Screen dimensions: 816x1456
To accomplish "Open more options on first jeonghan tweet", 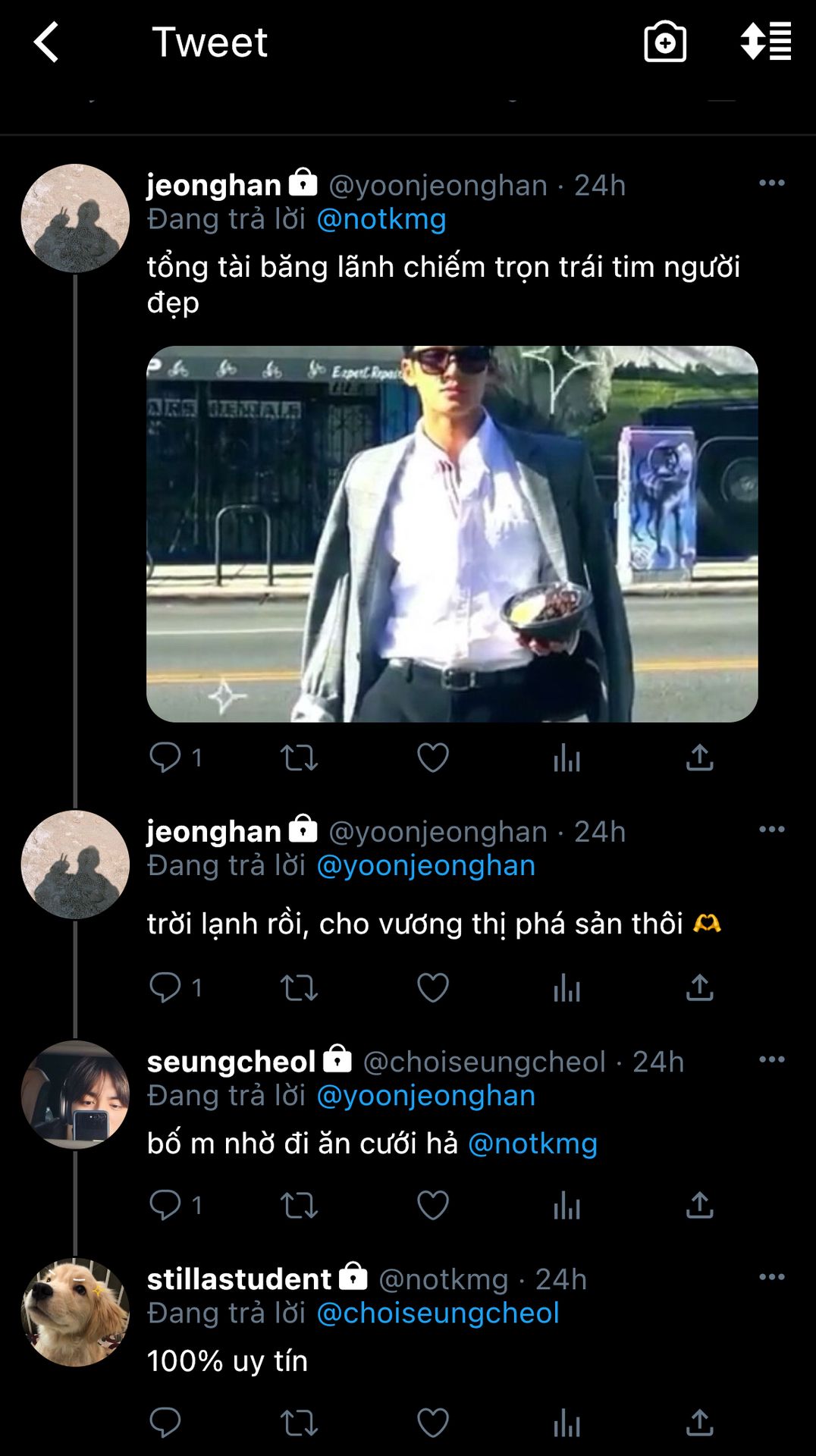I will pyautogui.click(x=771, y=183).
